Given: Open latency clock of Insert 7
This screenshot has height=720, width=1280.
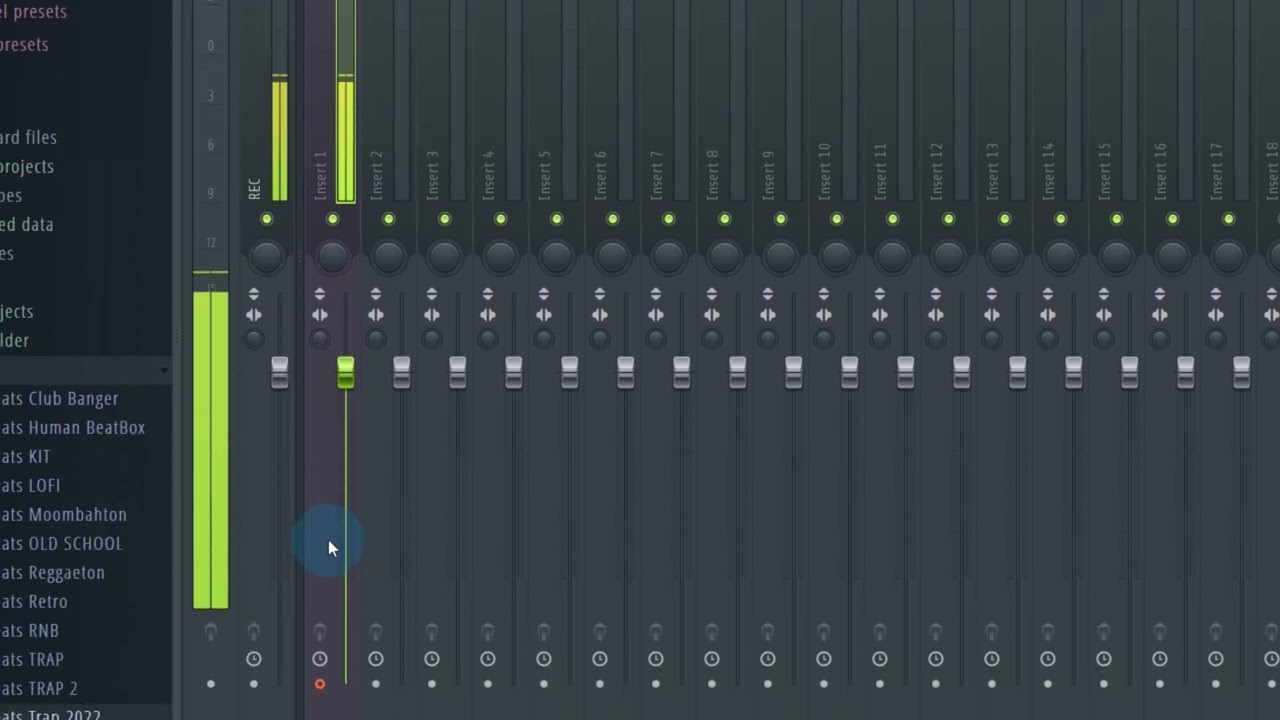Looking at the screenshot, I should tap(656, 659).
